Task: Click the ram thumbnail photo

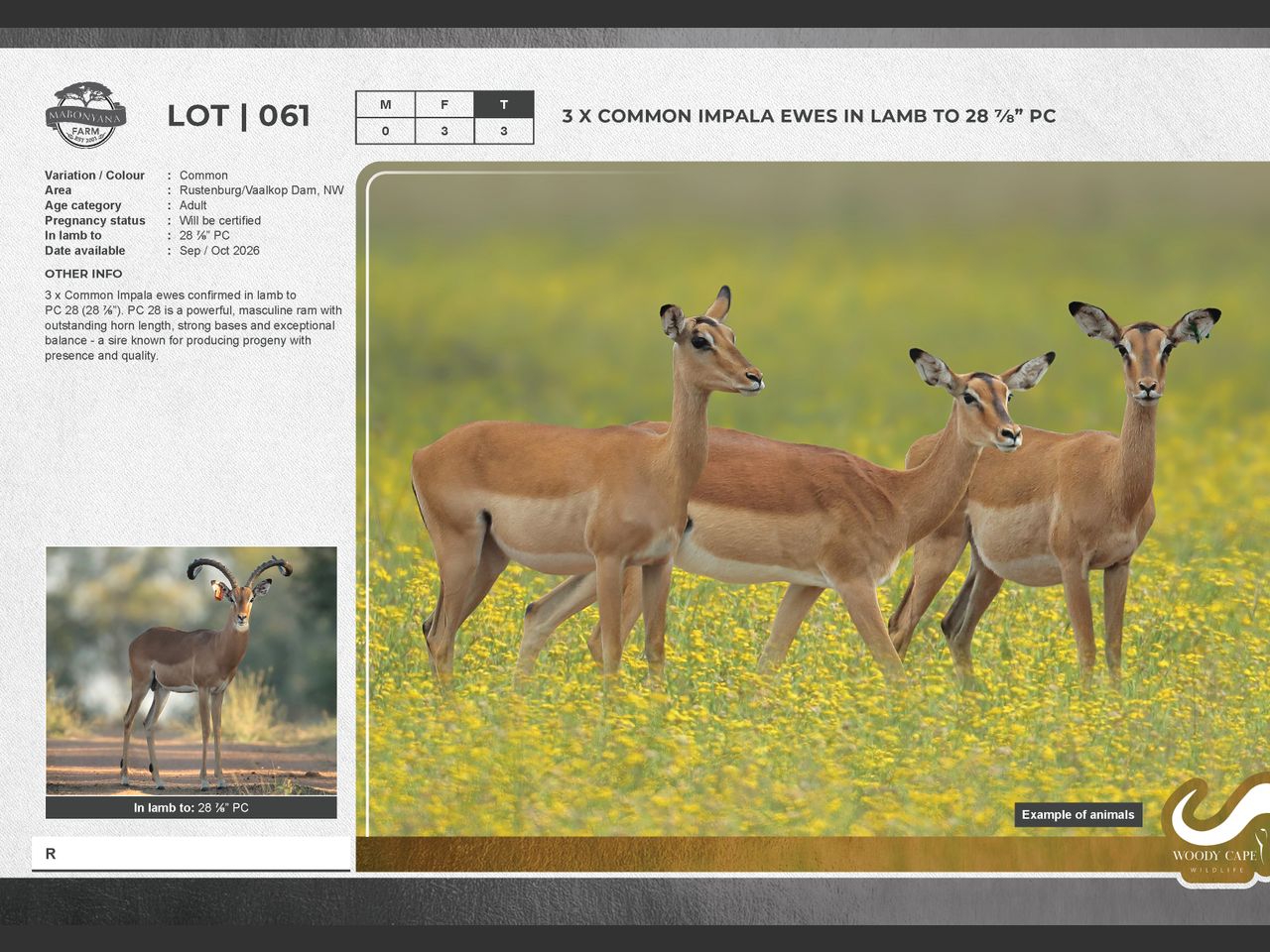Action: pos(191,670)
